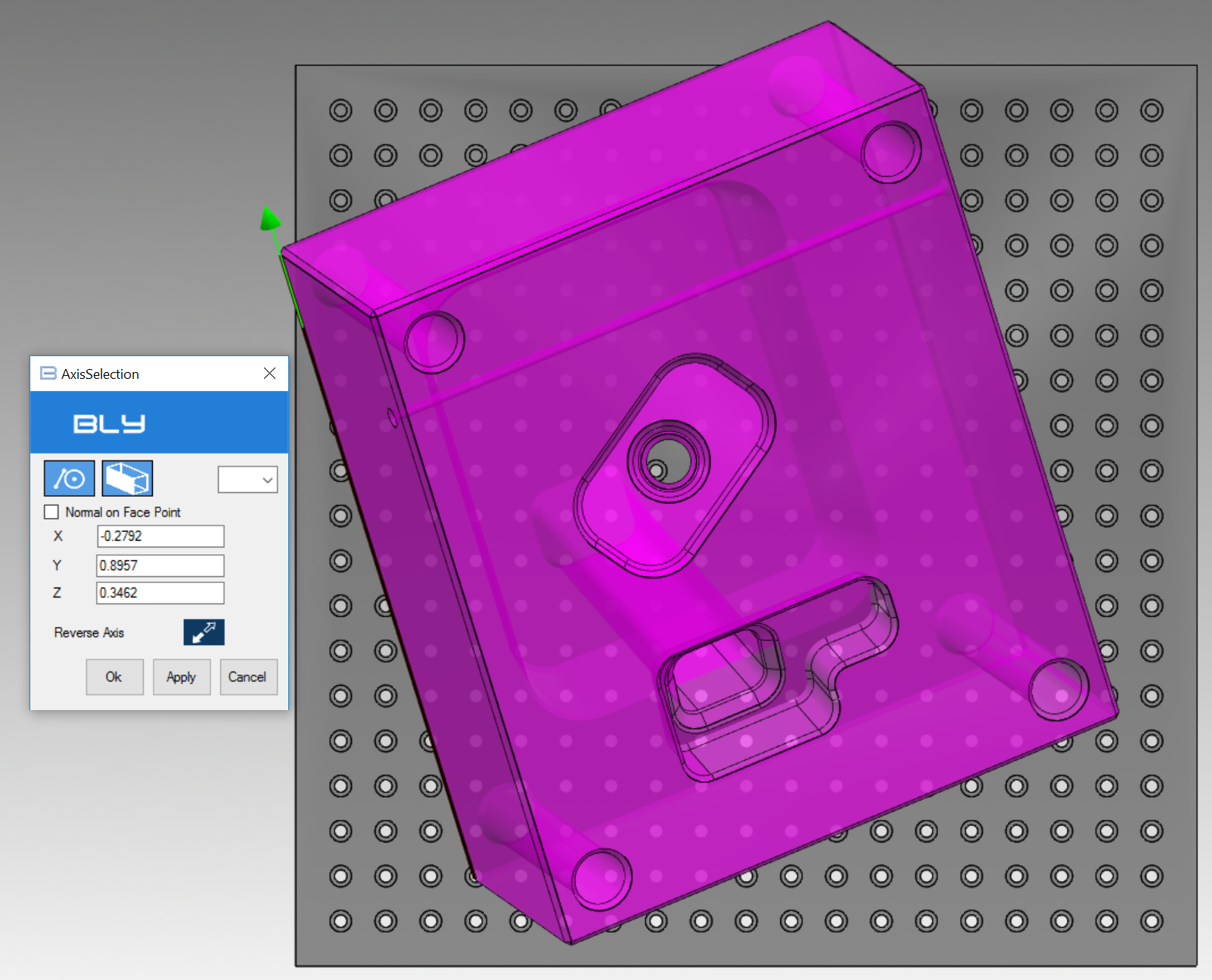Click the "Normal on Face Point" label text

coord(123,512)
